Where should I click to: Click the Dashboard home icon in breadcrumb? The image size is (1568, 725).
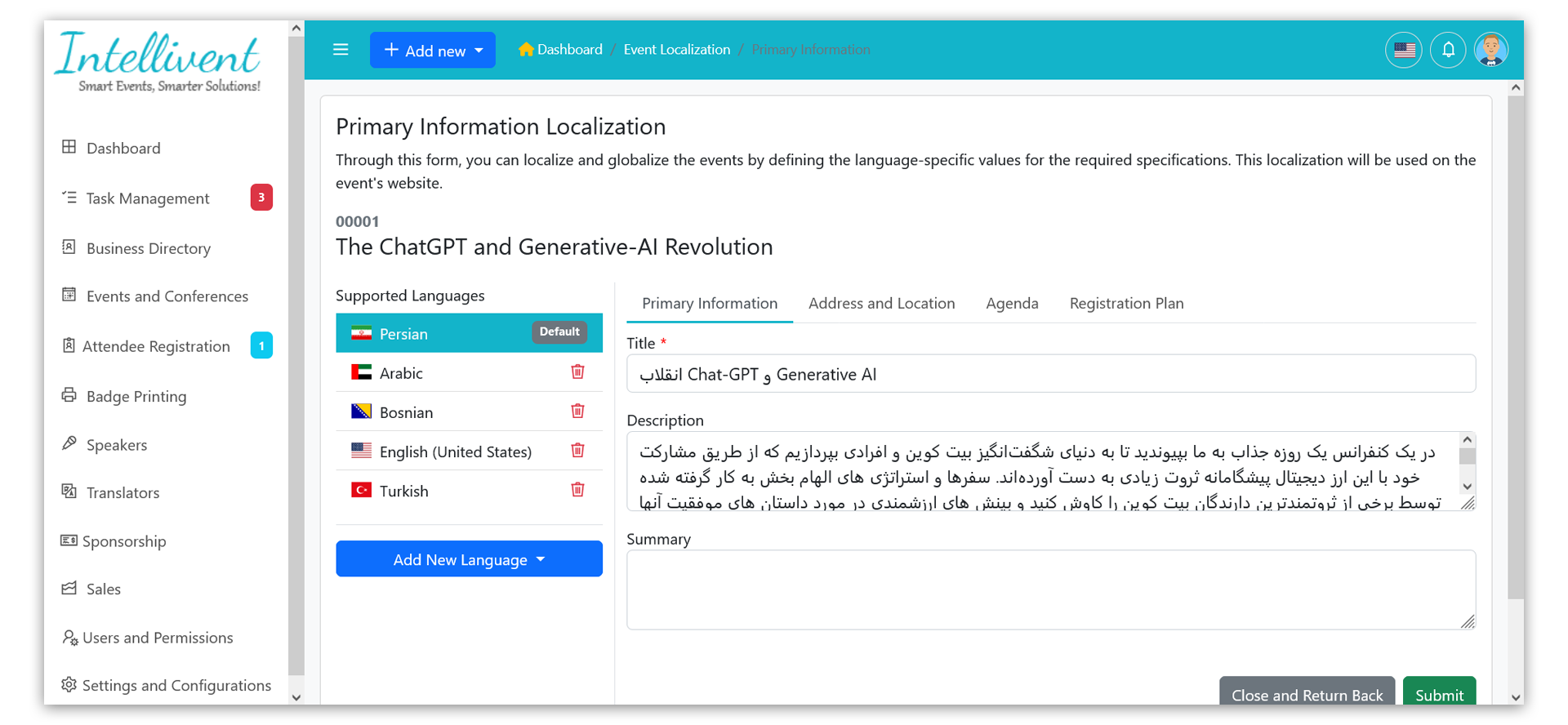(x=526, y=49)
